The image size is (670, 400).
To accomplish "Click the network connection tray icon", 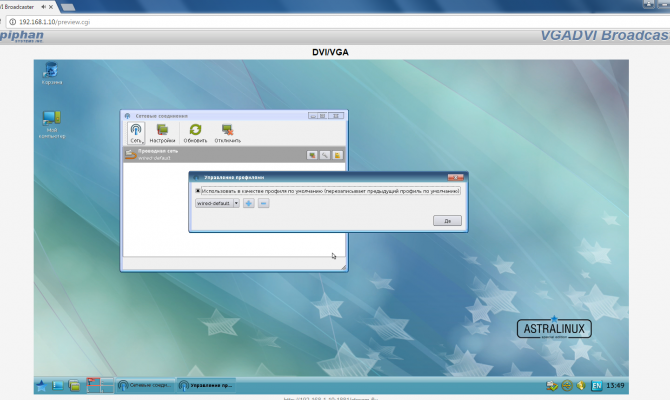I will (552, 386).
